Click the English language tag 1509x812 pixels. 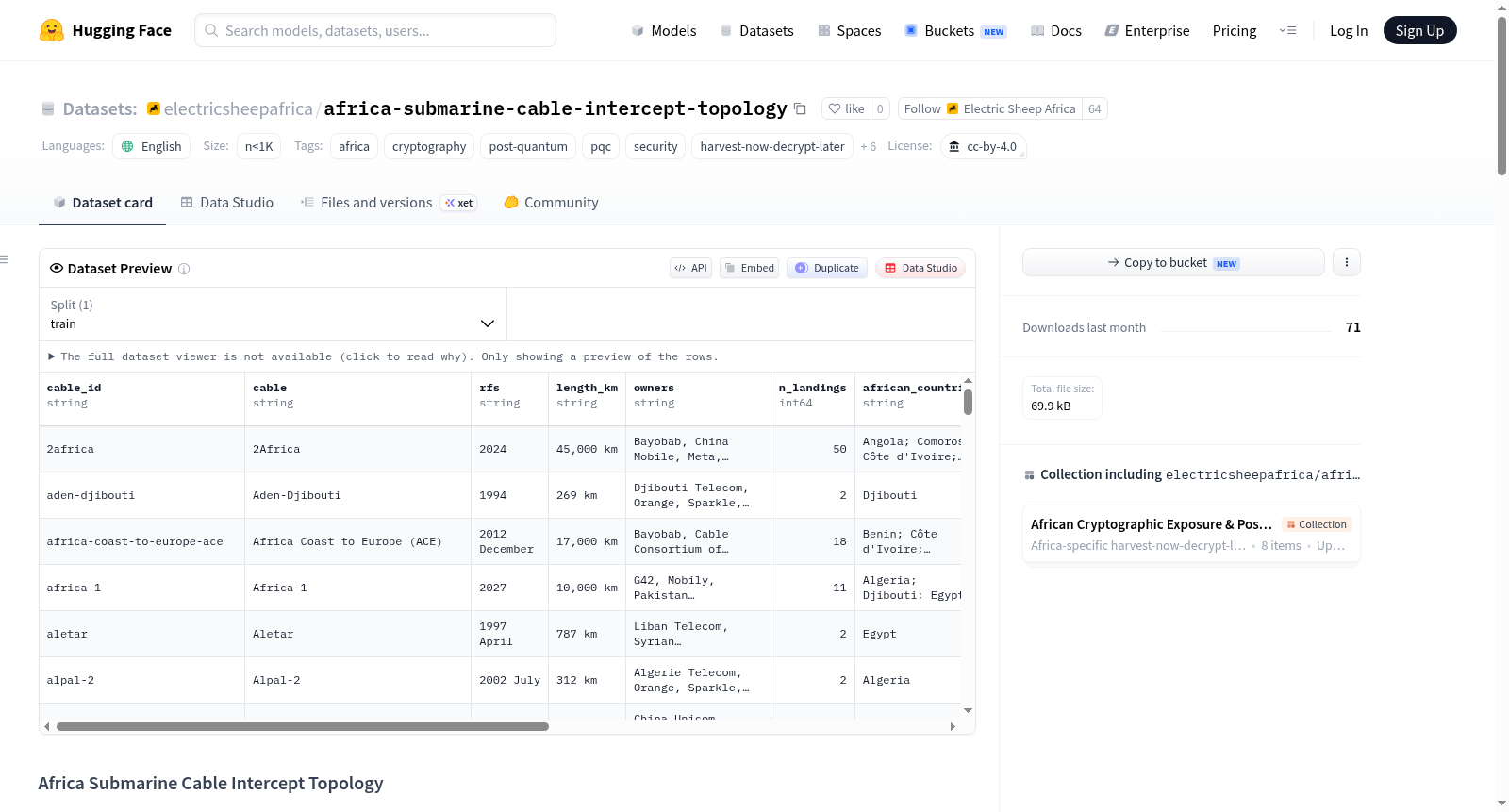tap(152, 146)
